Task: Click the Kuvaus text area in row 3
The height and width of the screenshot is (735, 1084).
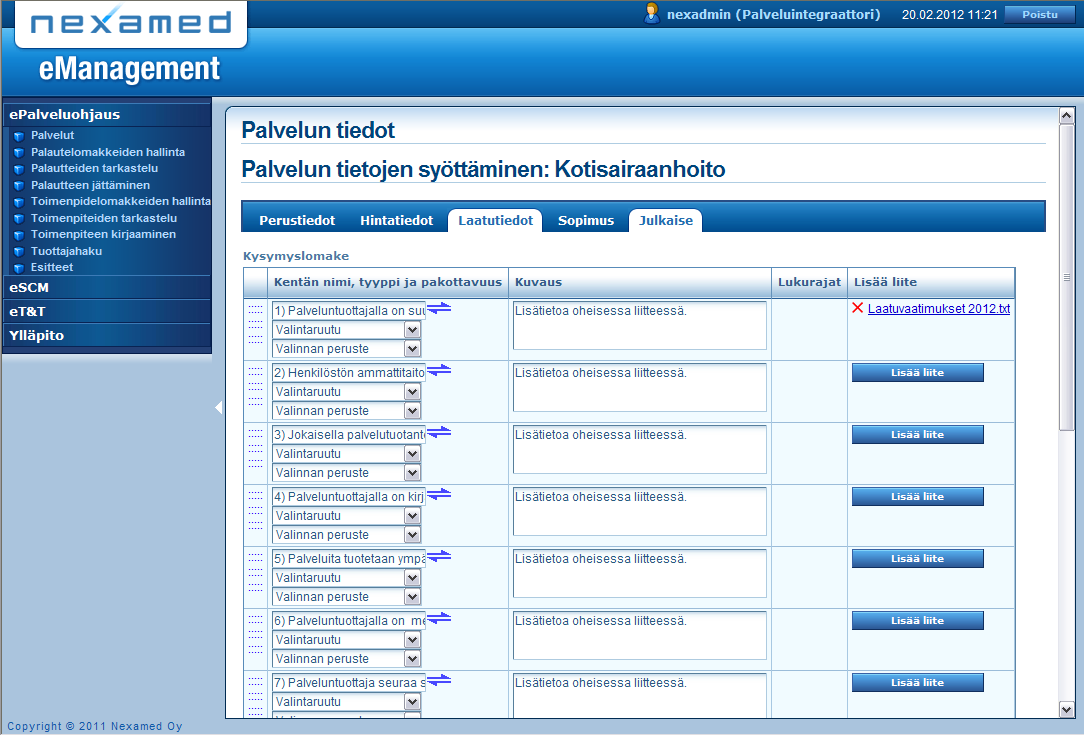Action: coord(639,449)
